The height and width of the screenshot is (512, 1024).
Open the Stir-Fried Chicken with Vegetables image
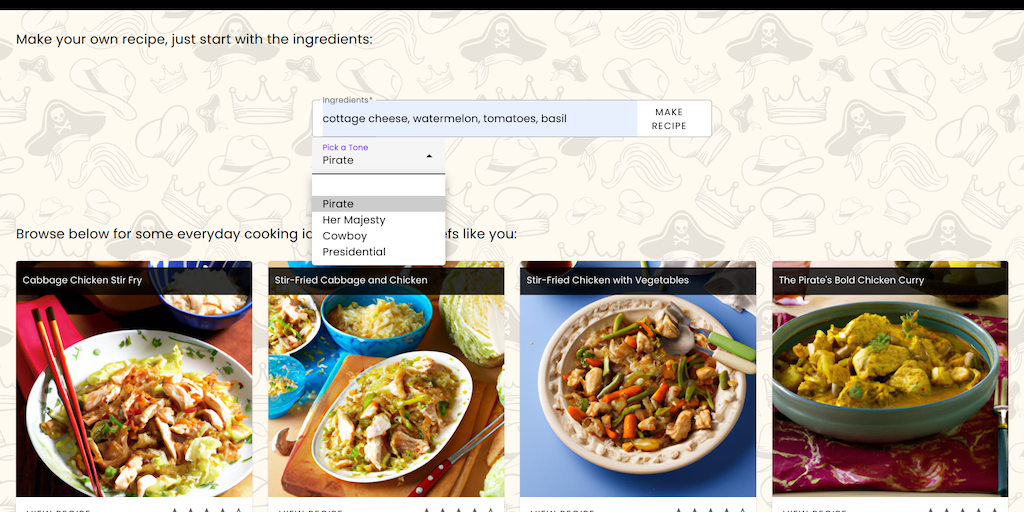(638, 395)
